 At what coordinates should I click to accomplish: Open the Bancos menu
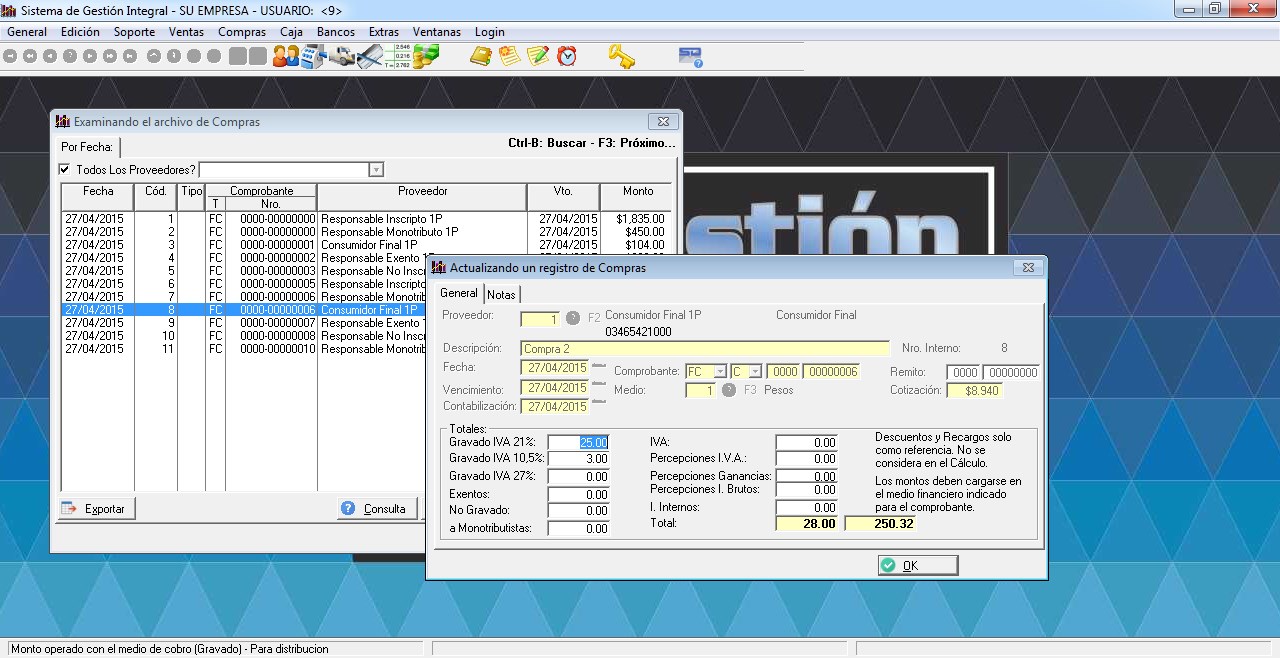[x=335, y=32]
